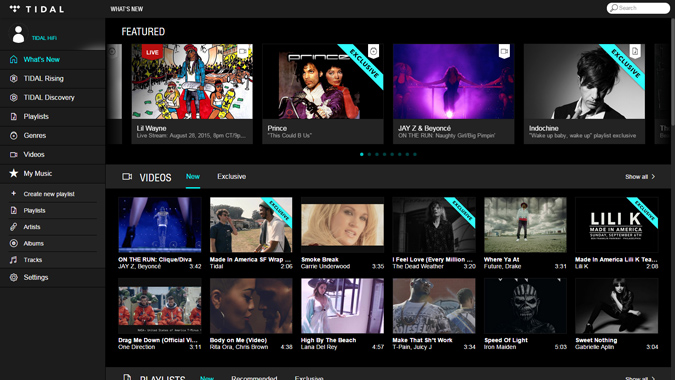Click the LIVE badge on Lil Wayne card

pos(152,52)
